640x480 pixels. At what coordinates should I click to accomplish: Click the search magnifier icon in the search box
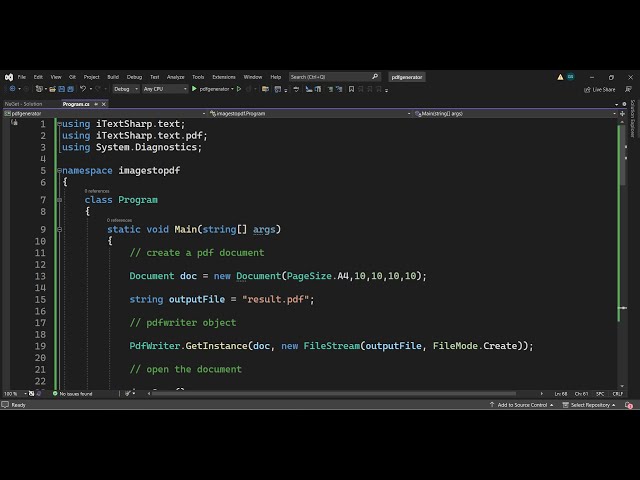pos(375,77)
